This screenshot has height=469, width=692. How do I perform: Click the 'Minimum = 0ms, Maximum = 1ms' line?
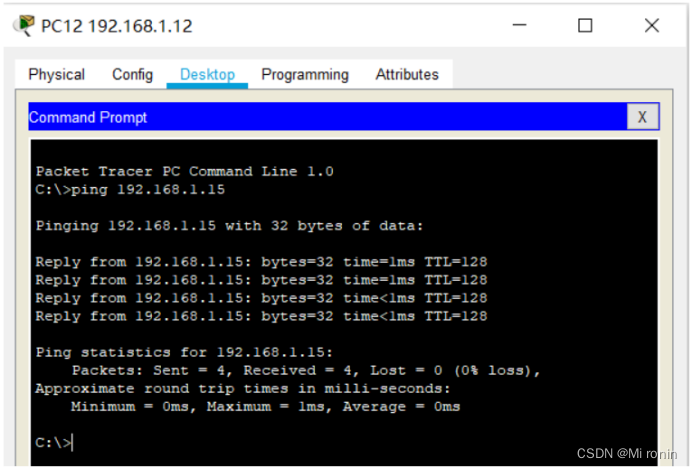[265, 406]
